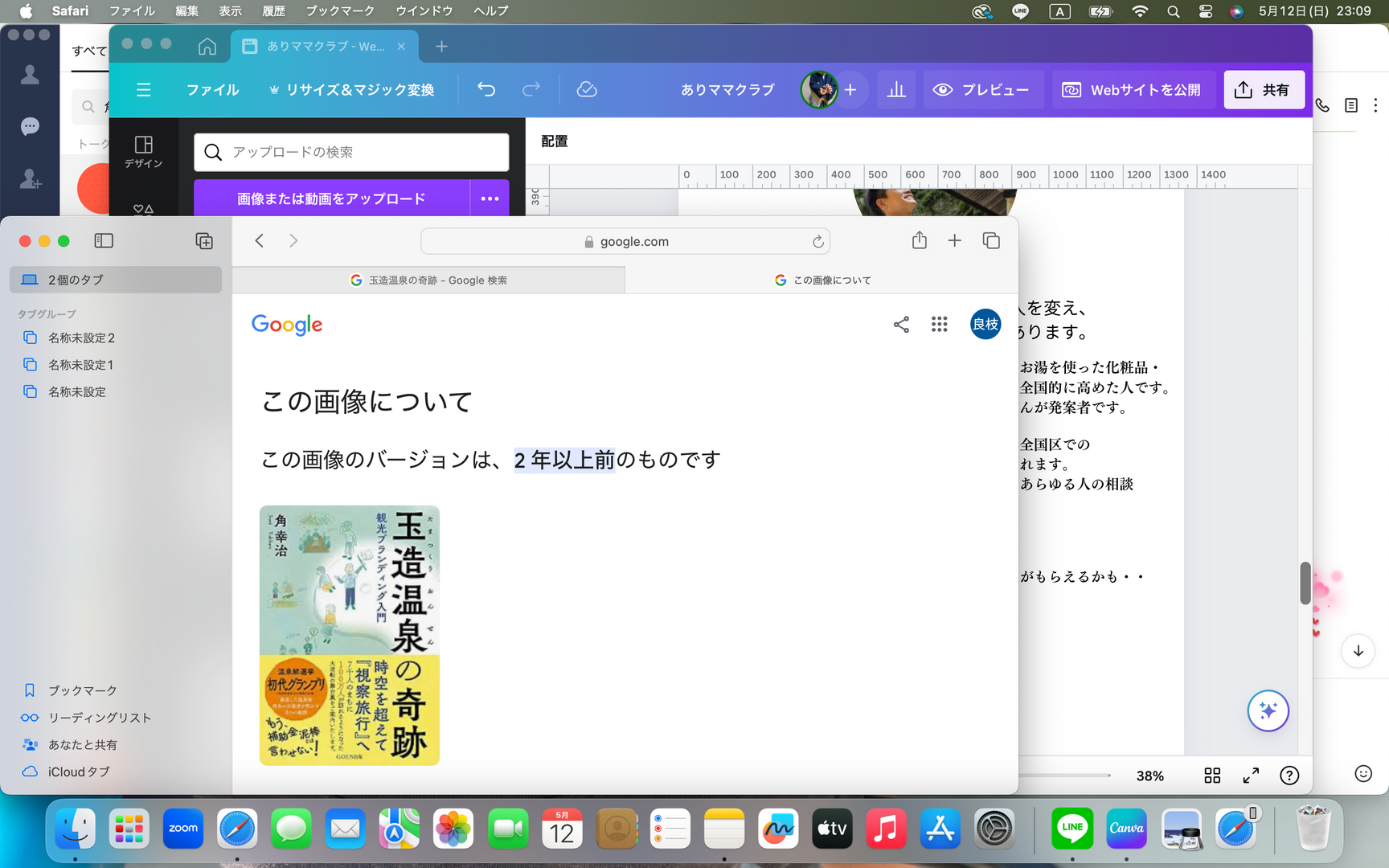Open Canva analytics chart icon
Screen dimensions: 1389x868
(x=896, y=90)
